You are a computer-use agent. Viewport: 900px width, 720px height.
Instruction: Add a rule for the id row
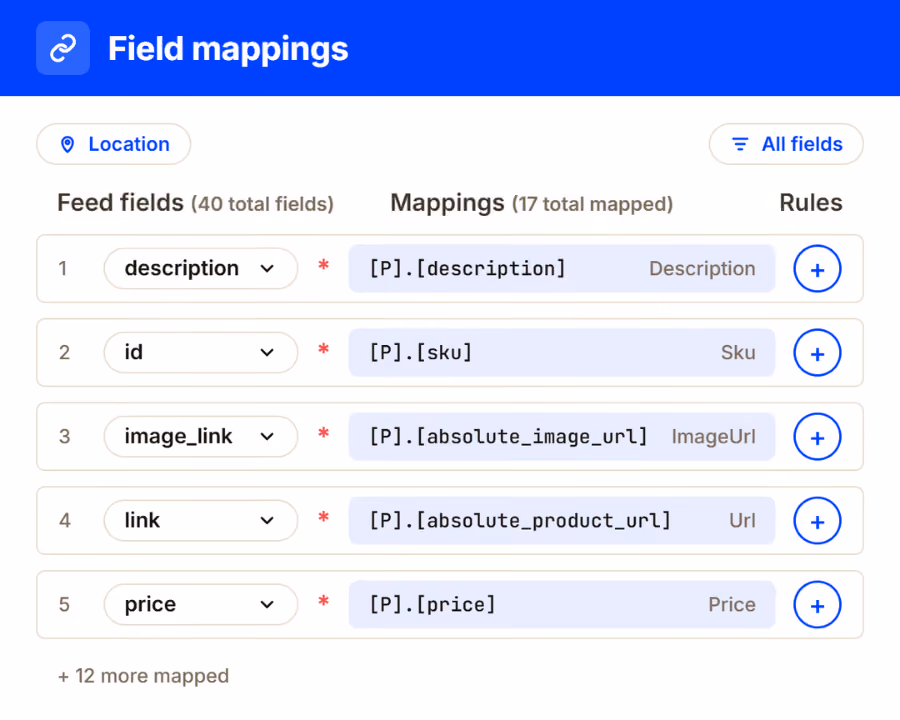817,353
